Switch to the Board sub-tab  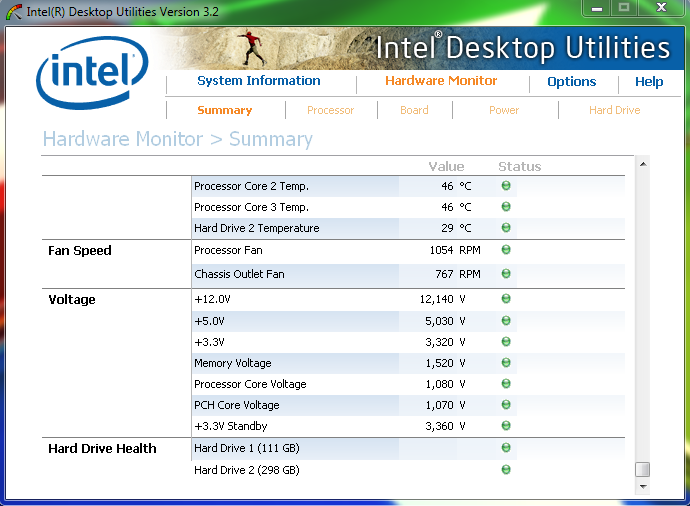coord(414,110)
